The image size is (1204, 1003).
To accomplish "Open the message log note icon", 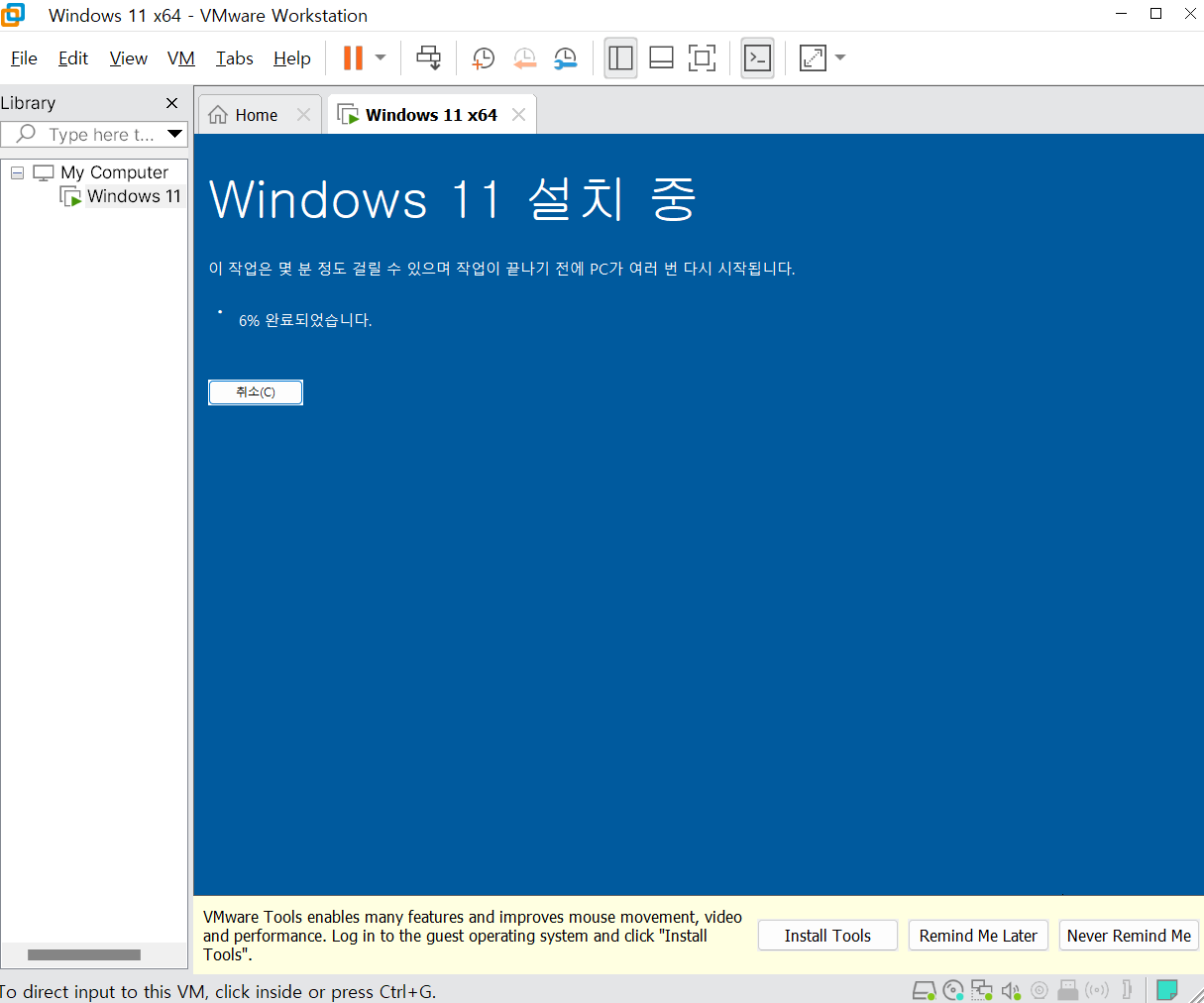I will click(1167, 989).
